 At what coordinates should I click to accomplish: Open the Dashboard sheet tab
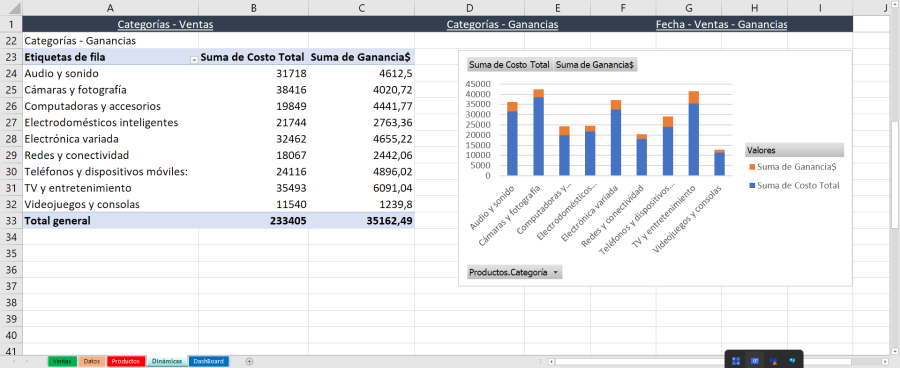tap(208, 361)
